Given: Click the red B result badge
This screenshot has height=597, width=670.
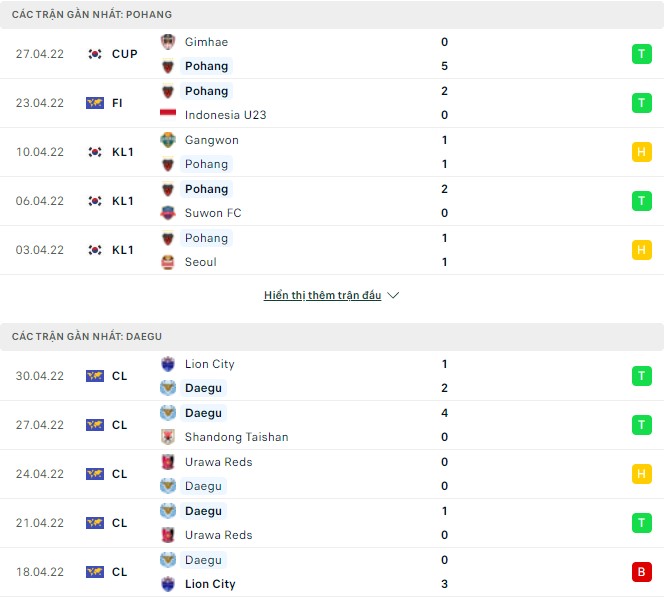Looking at the screenshot, I should click(640, 572).
